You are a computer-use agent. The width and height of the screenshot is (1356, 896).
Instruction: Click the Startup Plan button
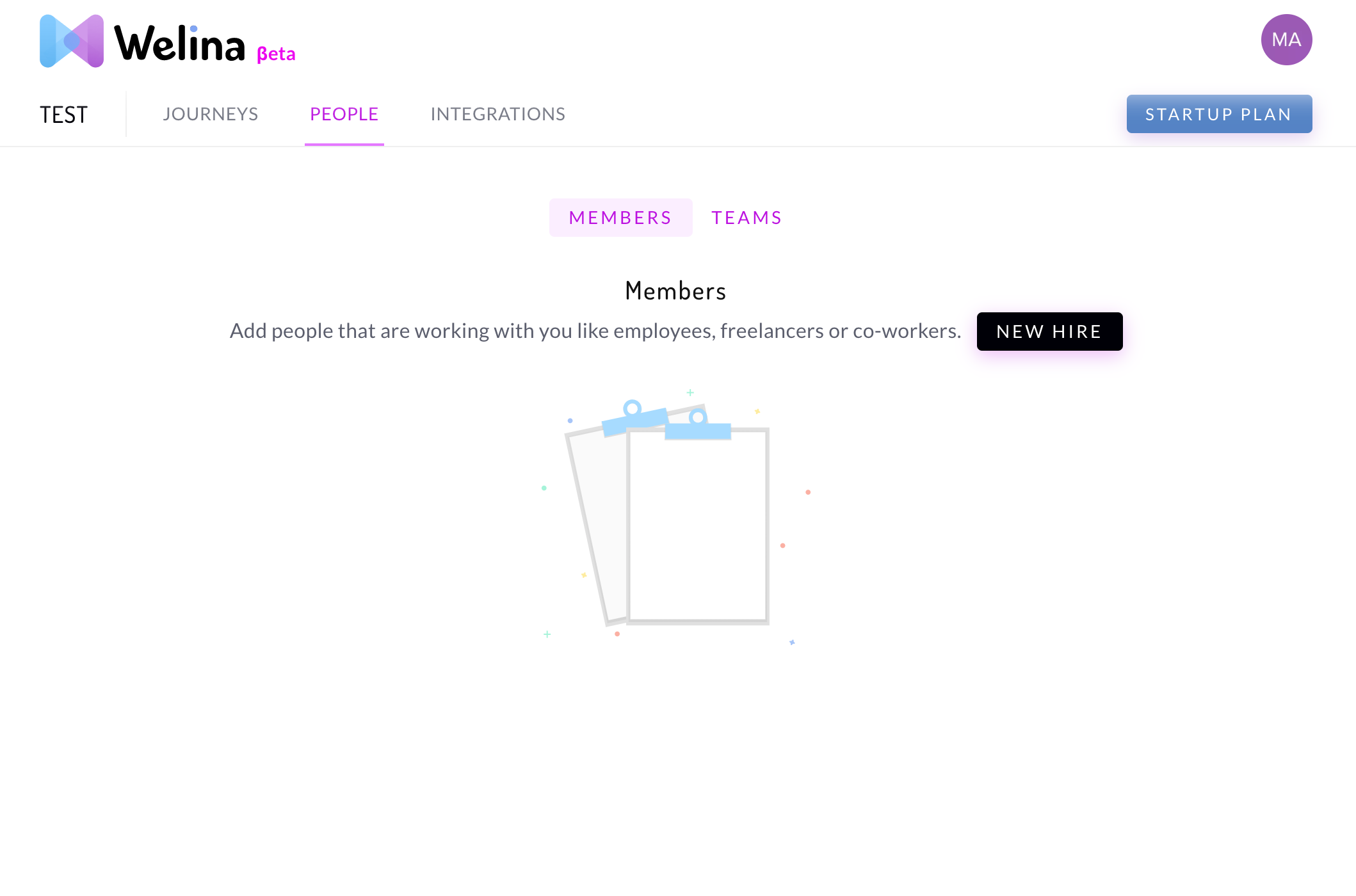pyautogui.click(x=1218, y=114)
